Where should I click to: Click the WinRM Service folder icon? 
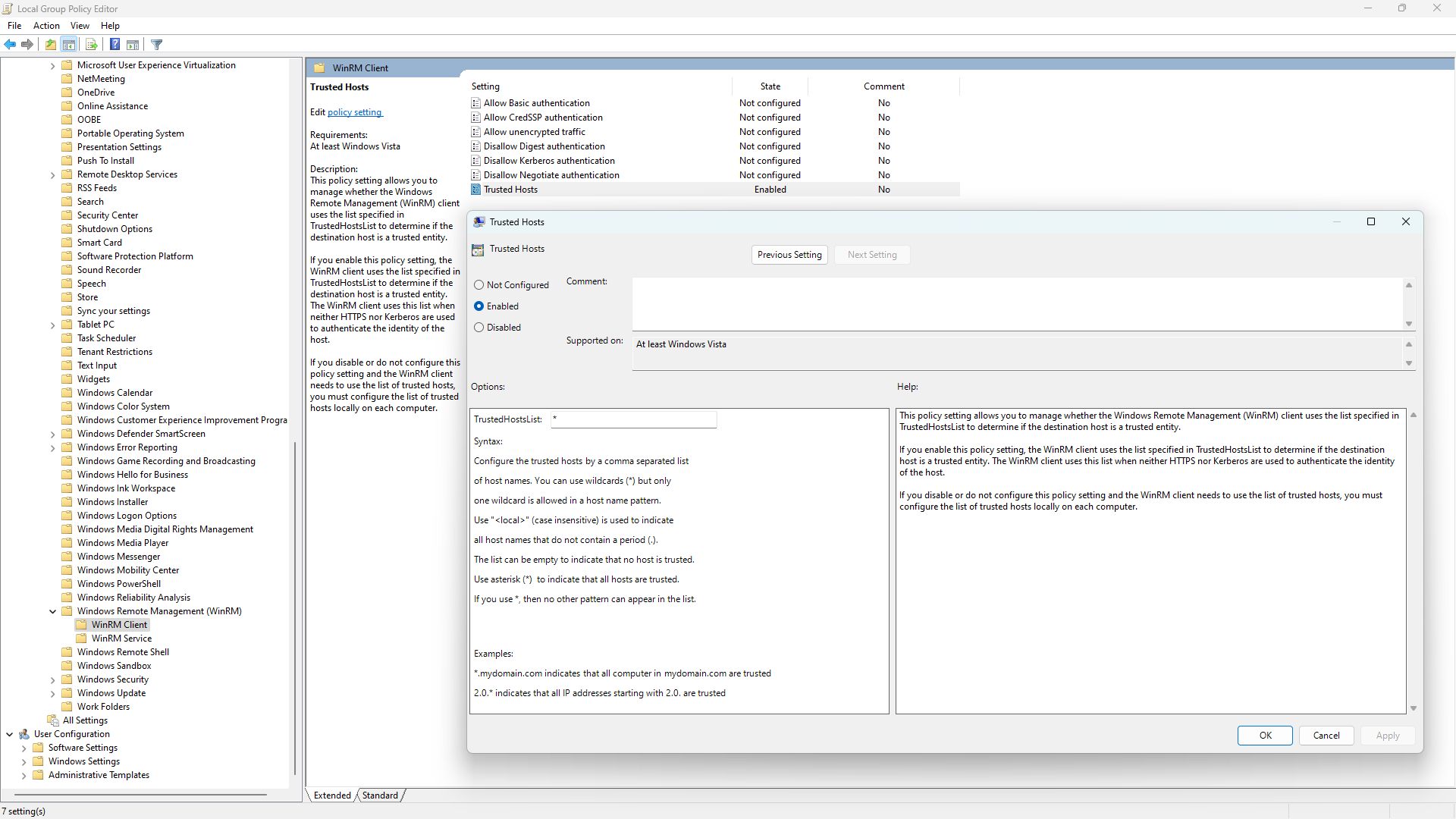[x=82, y=639]
